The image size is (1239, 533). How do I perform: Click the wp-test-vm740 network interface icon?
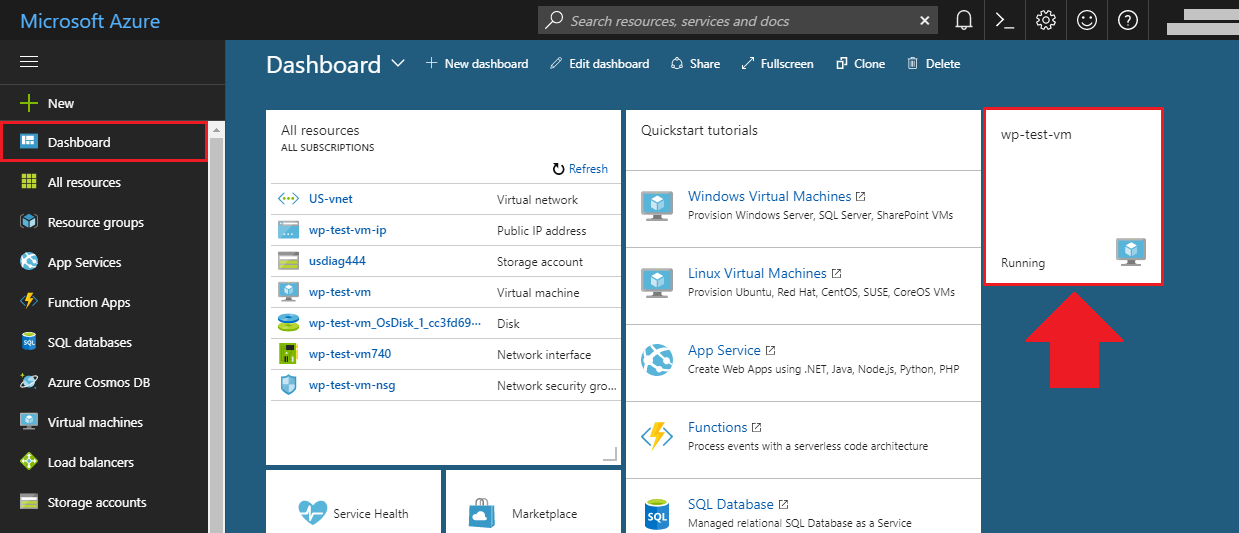click(x=288, y=354)
